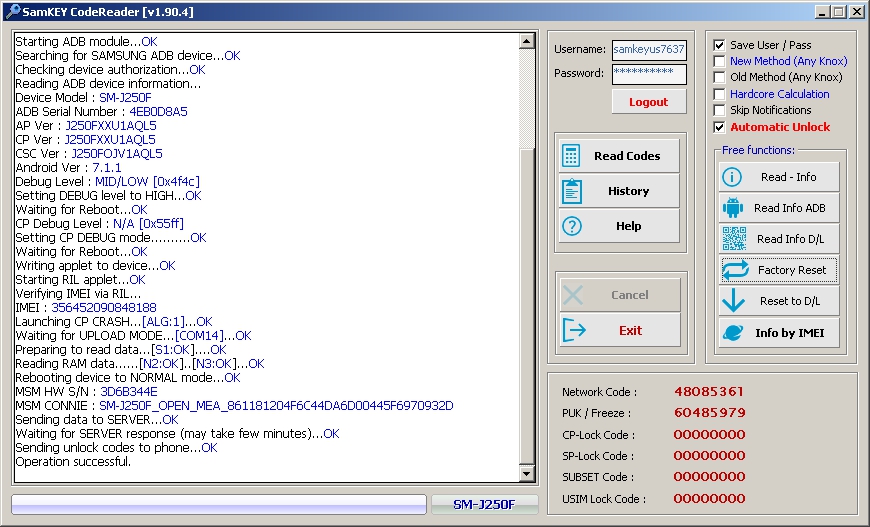The height and width of the screenshot is (527, 870).
Task: Click the CP-Lock Code value
Action: point(710,434)
